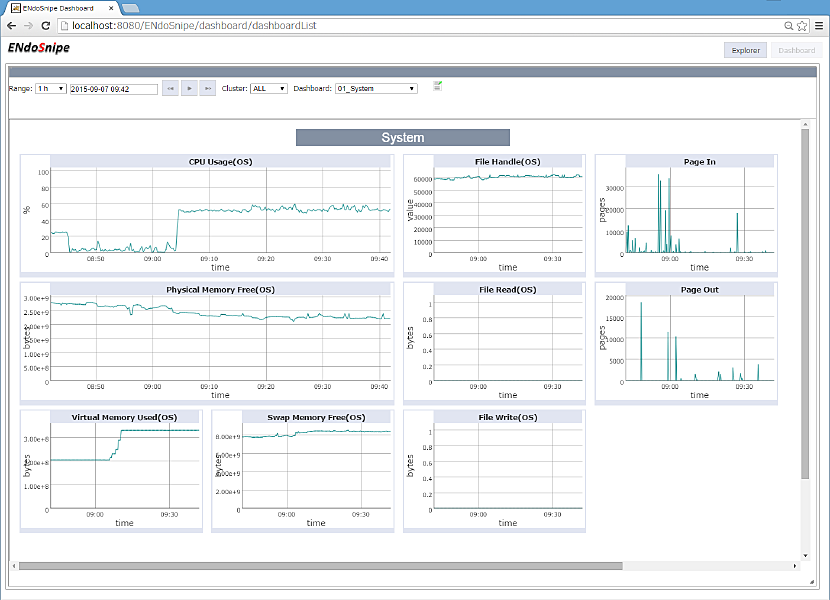Click the Physical Memory Free(OS) chart title
Viewport: 830px width, 600px height.
point(220,290)
